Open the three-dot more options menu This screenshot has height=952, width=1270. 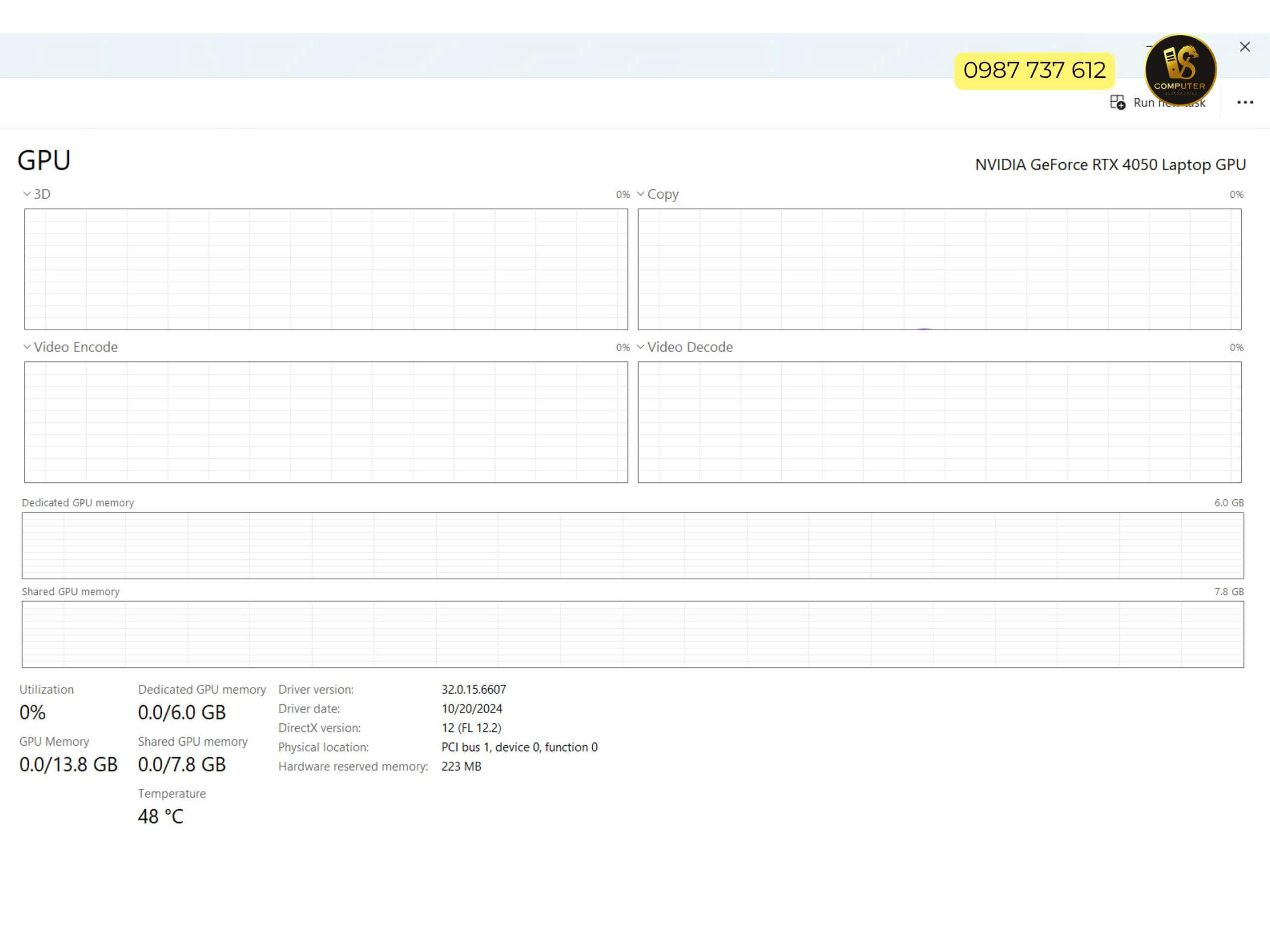pos(1245,102)
